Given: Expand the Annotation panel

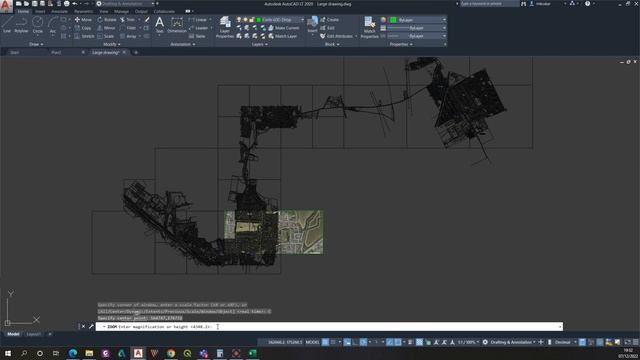Looking at the screenshot, I should tap(182, 44).
